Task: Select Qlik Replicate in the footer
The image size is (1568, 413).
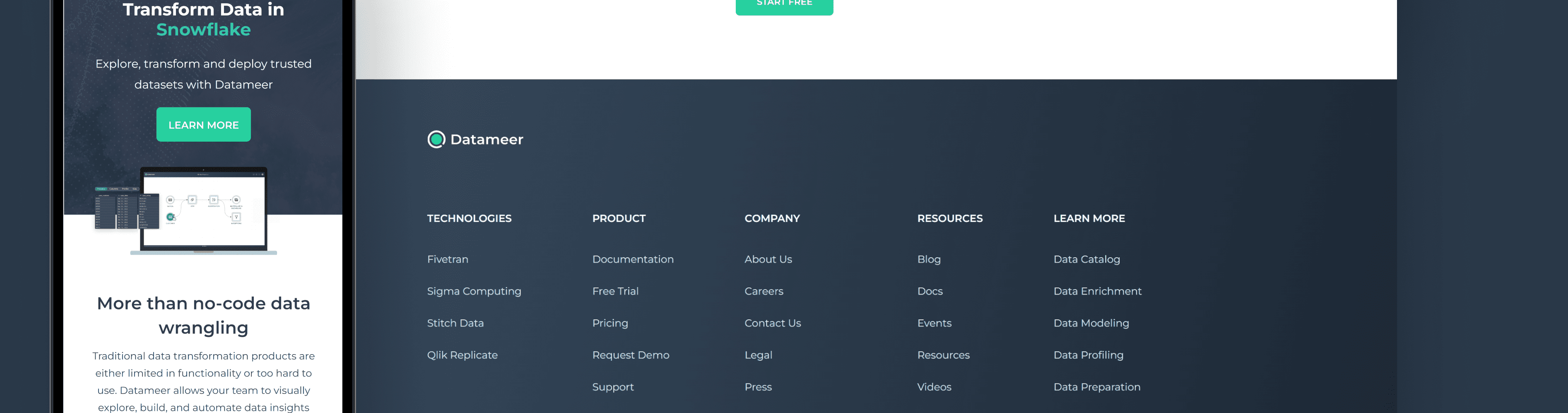Action: [462, 355]
